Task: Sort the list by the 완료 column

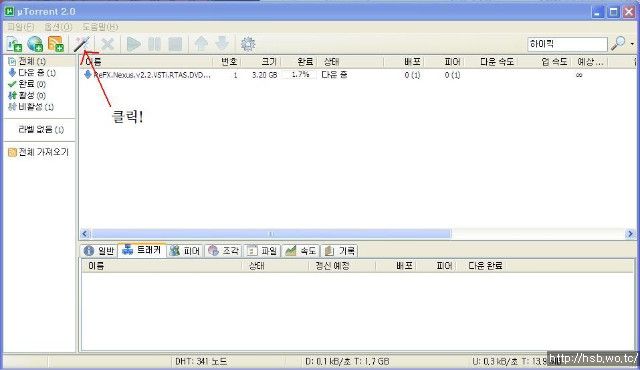Action: (x=305, y=62)
